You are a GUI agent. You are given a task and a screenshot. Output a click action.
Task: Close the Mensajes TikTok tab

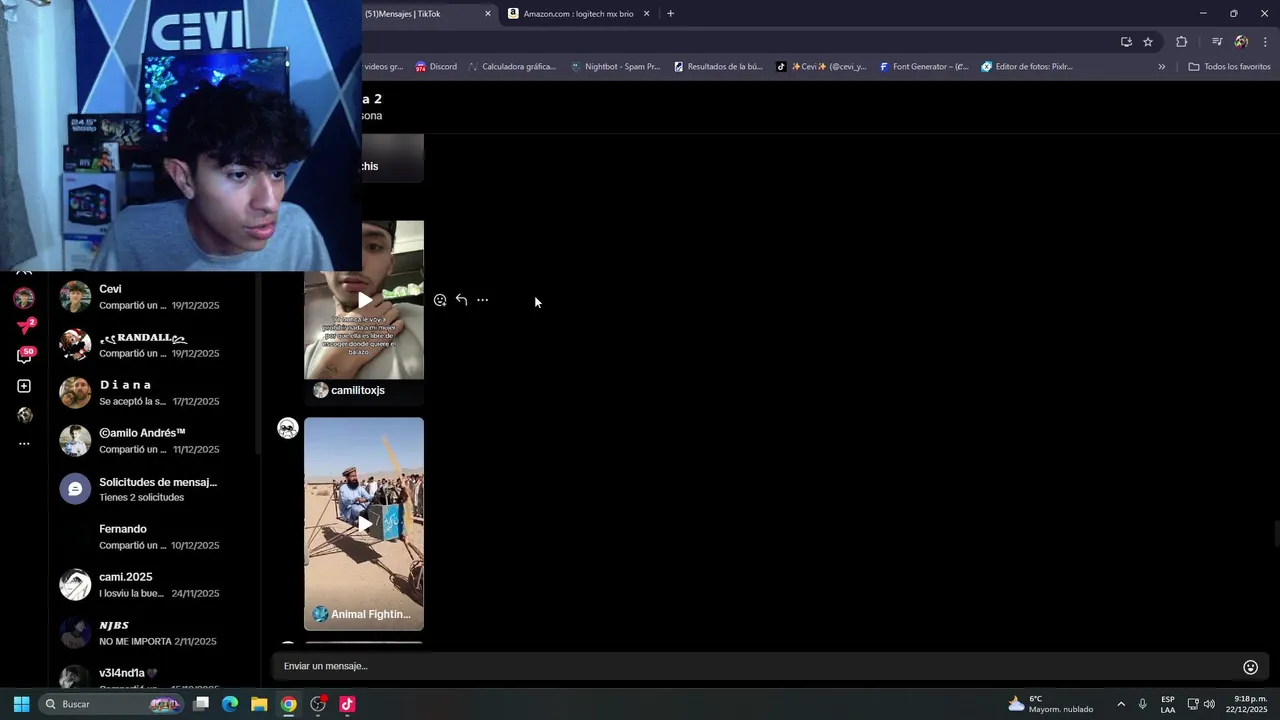pyautogui.click(x=488, y=14)
